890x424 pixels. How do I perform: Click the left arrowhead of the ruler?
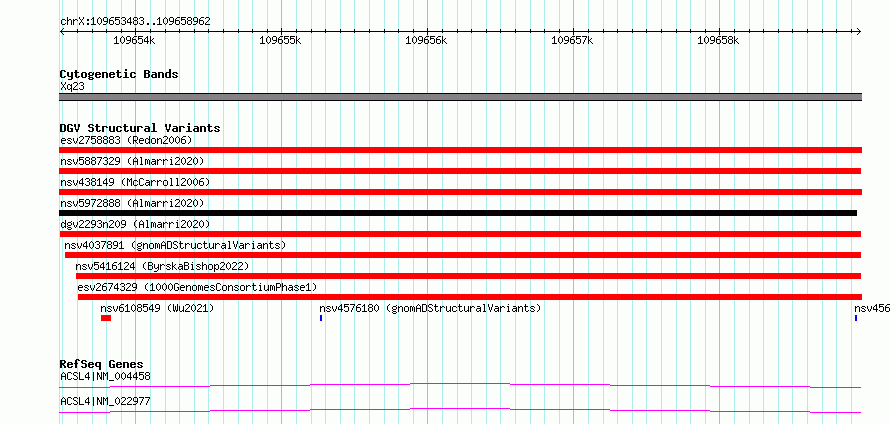coord(62,32)
